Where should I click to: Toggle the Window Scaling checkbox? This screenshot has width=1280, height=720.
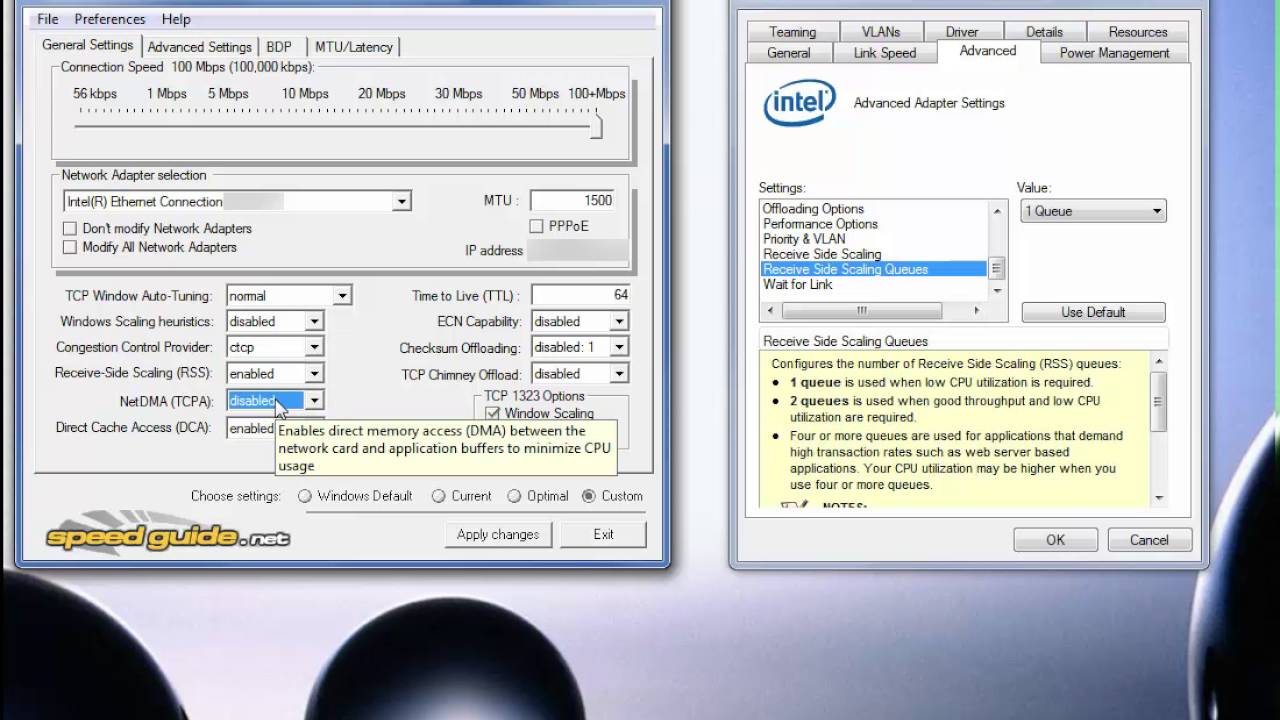click(x=492, y=413)
